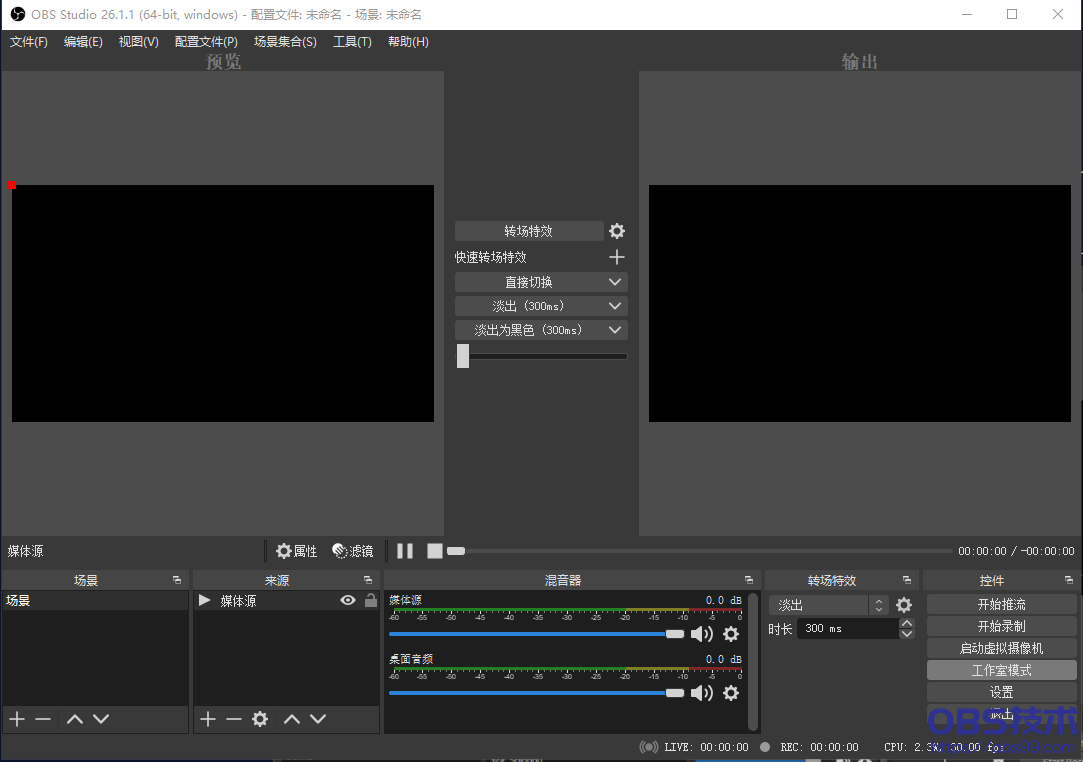The width and height of the screenshot is (1083, 762).
Task: Pop out the 场景 dock panel
Action: click(177, 580)
